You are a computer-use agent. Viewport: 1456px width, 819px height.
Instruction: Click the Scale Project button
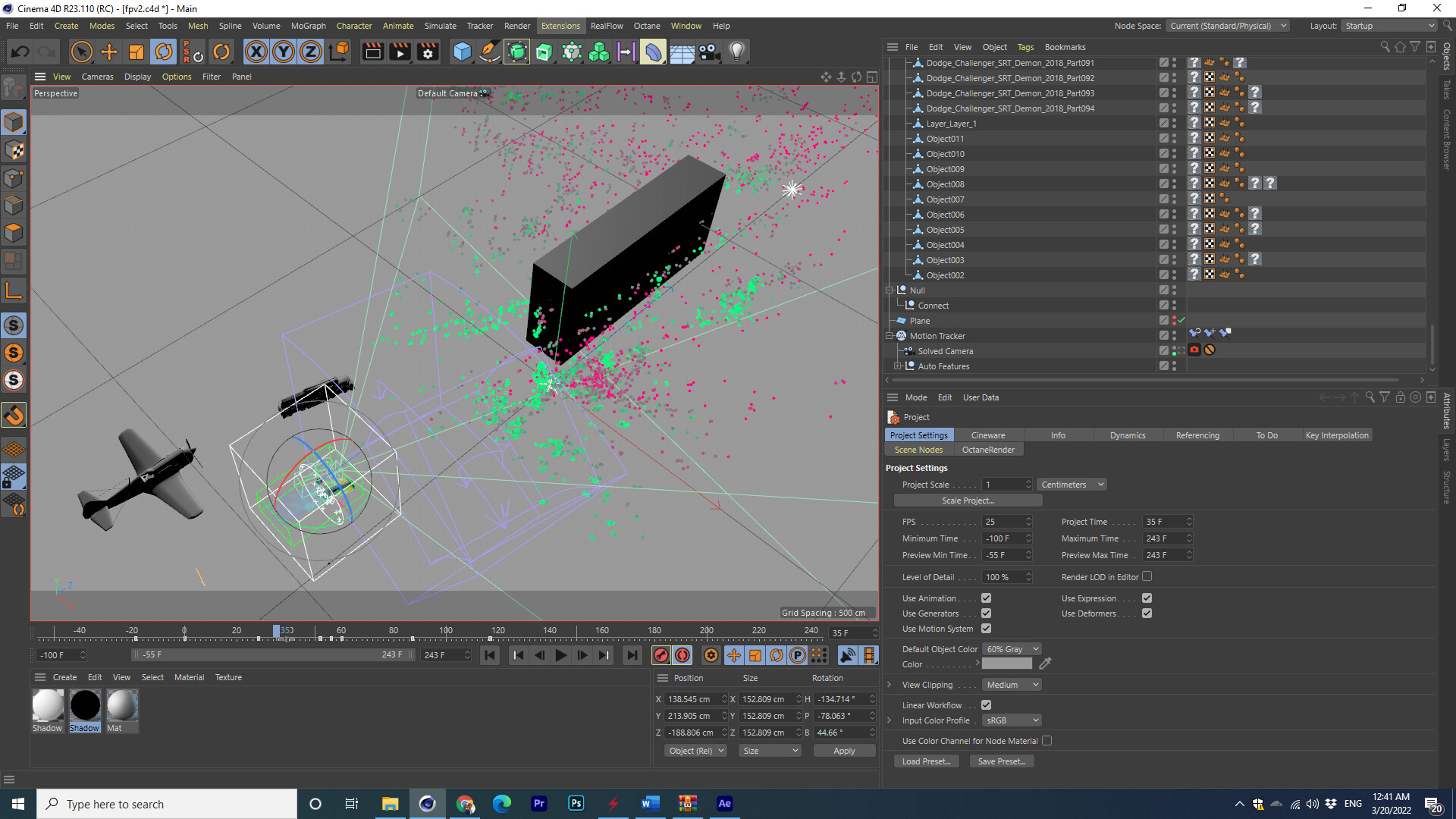point(968,500)
